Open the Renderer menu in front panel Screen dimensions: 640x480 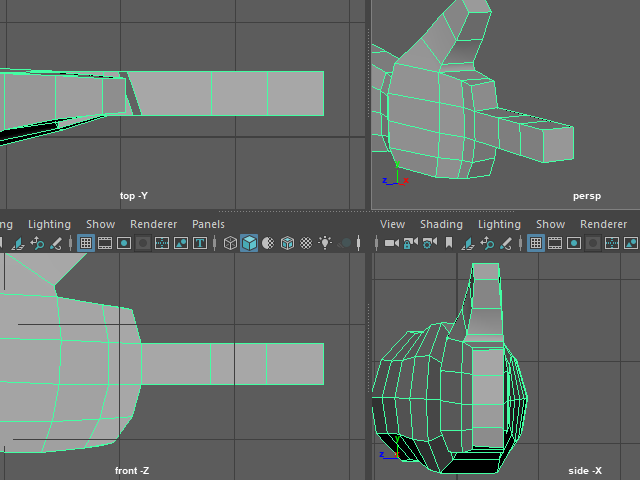click(153, 224)
